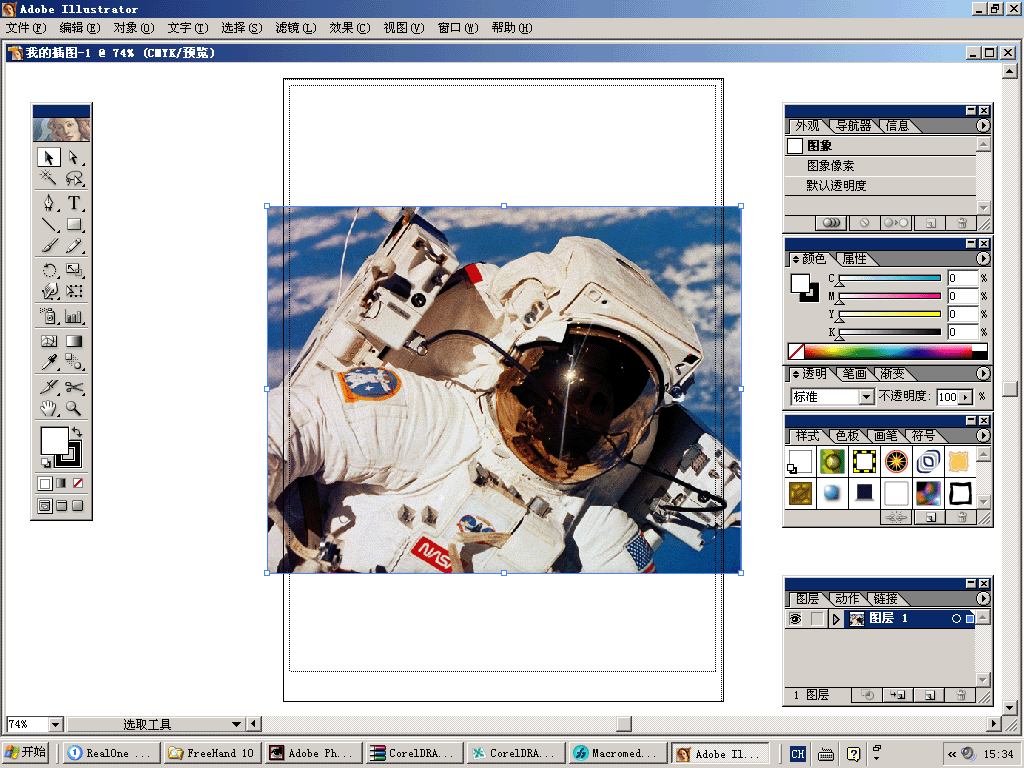Switch to the 动作 tab
The height and width of the screenshot is (768, 1024).
(847, 598)
